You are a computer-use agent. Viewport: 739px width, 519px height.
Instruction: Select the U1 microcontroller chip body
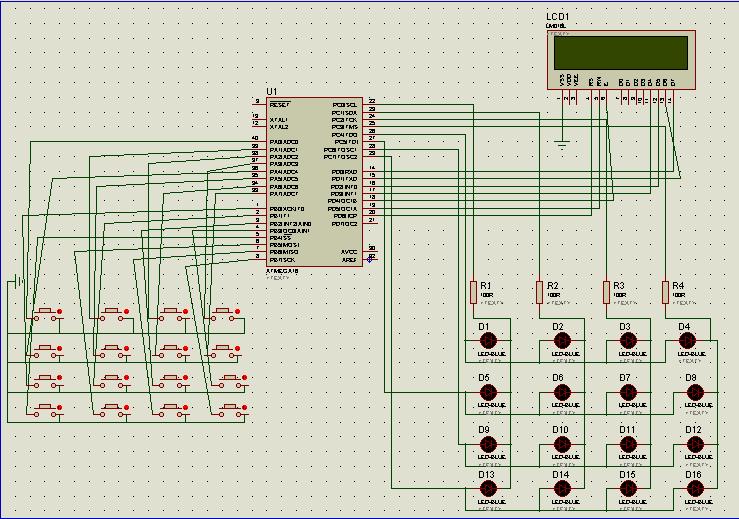point(314,182)
